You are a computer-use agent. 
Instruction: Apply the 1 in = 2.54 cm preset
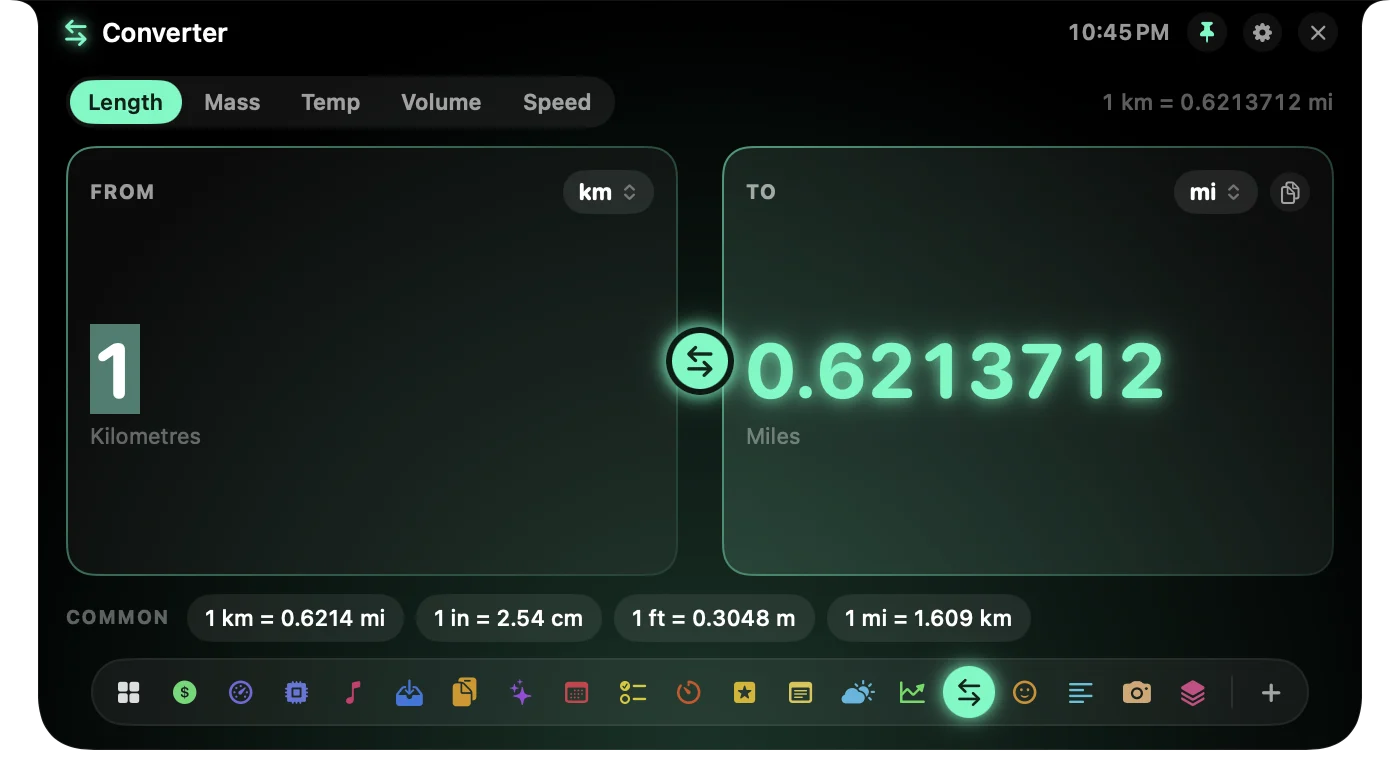(x=508, y=618)
